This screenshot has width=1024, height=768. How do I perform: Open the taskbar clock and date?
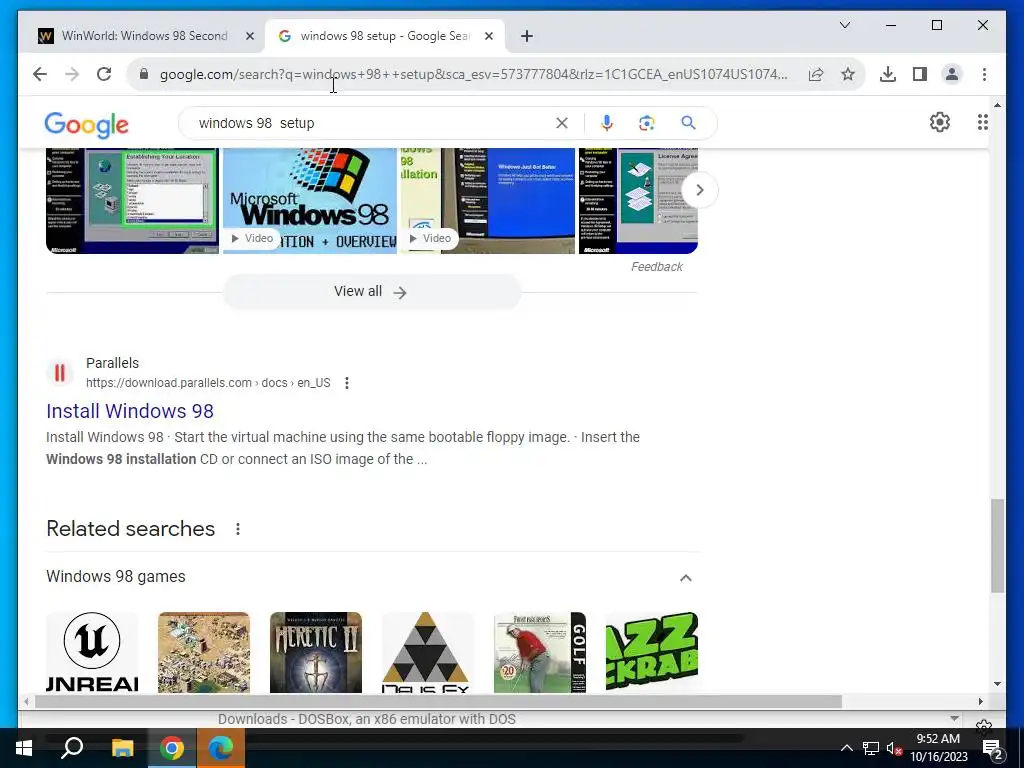click(938, 748)
